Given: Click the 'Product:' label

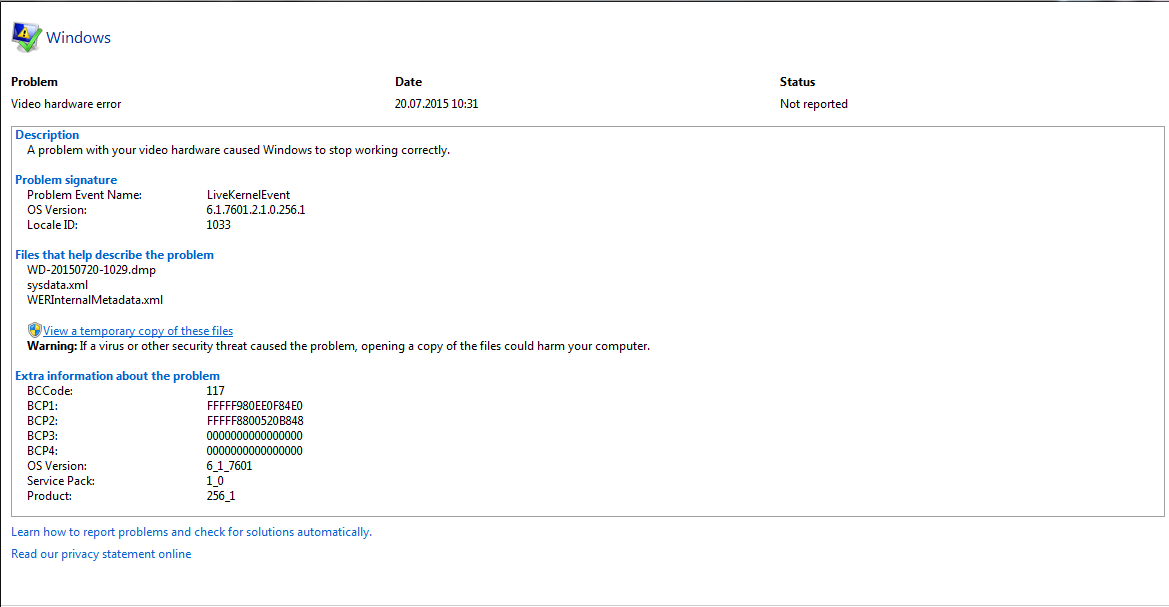Looking at the screenshot, I should (49, 496).
